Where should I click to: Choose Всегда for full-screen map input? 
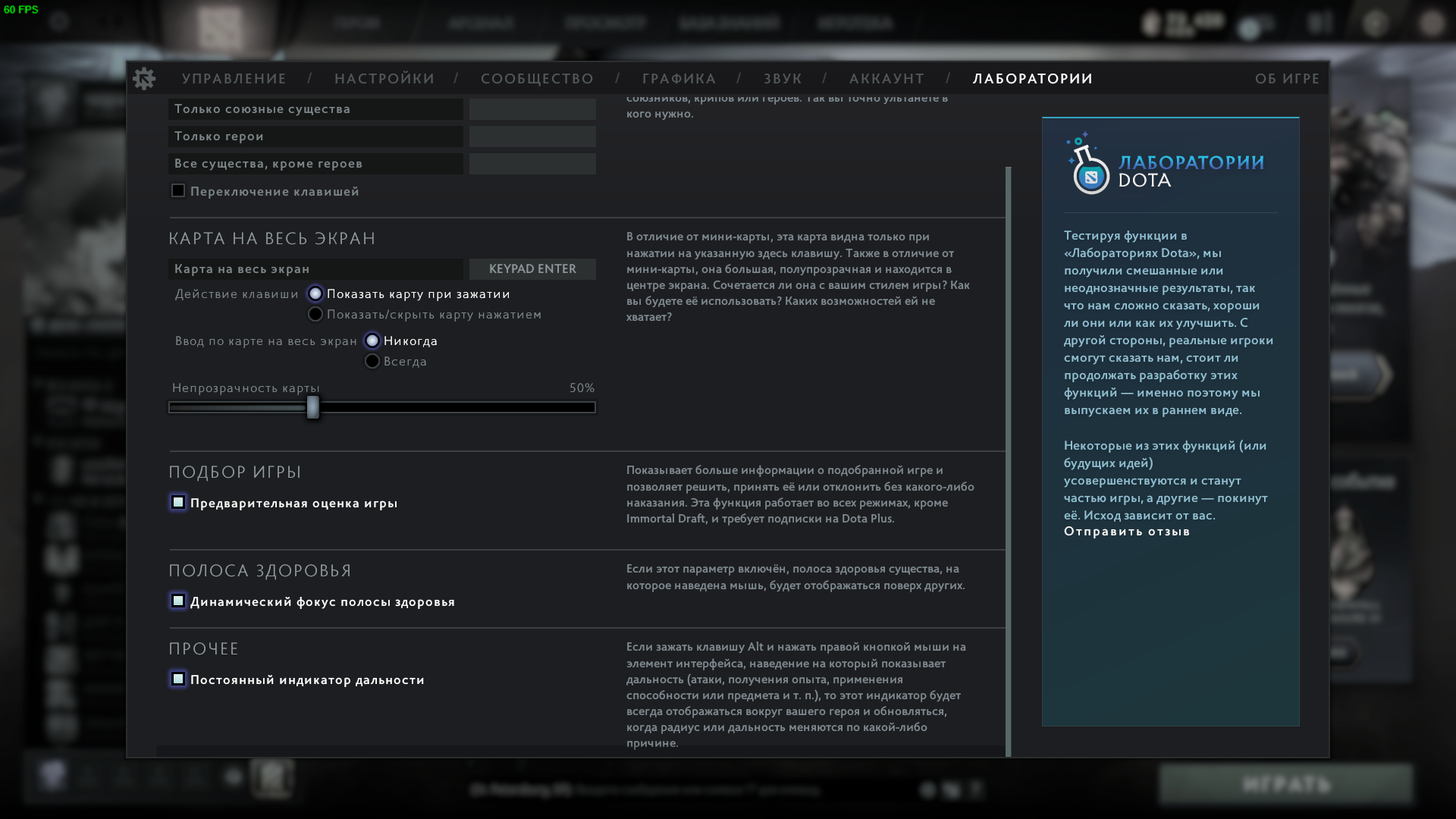tap(372, 362)
